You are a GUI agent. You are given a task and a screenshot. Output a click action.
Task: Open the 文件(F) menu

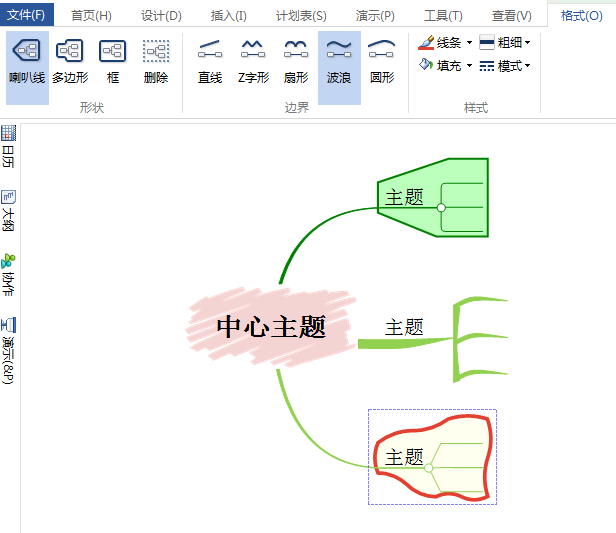click(x=26, y=15)
